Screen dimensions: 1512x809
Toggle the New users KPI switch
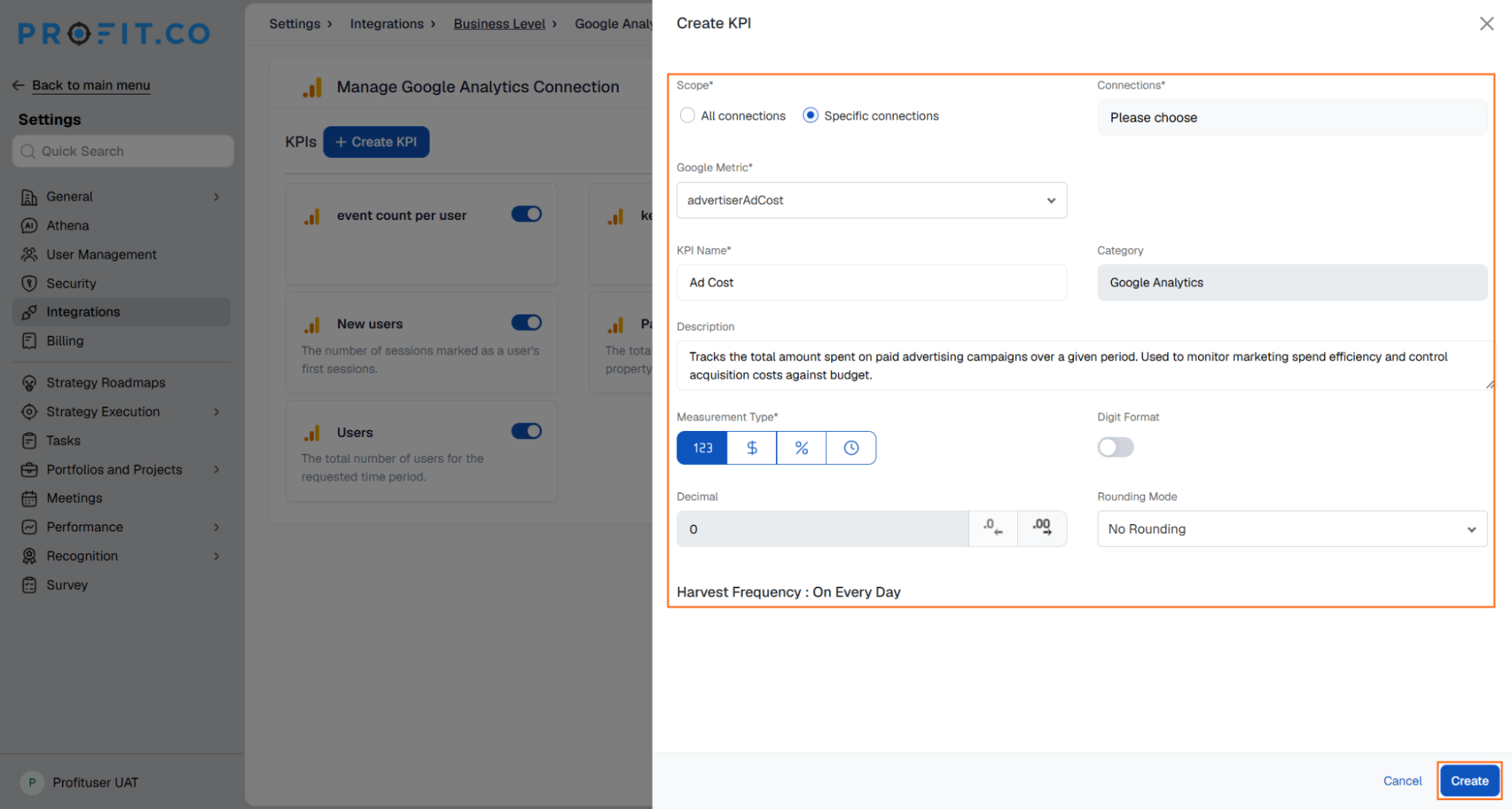point(526,323)
